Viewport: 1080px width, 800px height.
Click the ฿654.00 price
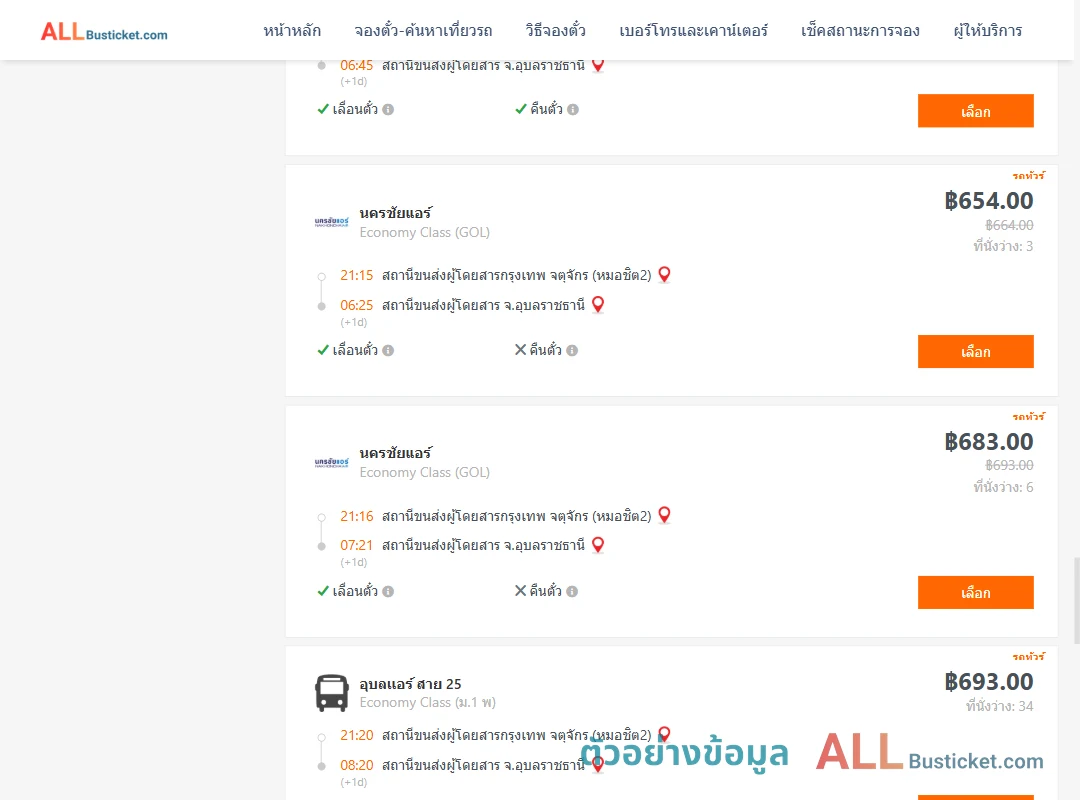[x=988, y=201]
